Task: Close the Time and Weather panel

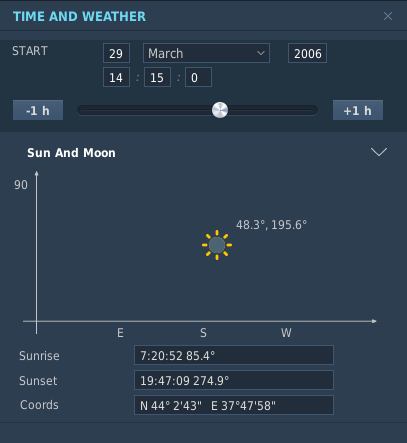Action: click(x=388, y=16)
